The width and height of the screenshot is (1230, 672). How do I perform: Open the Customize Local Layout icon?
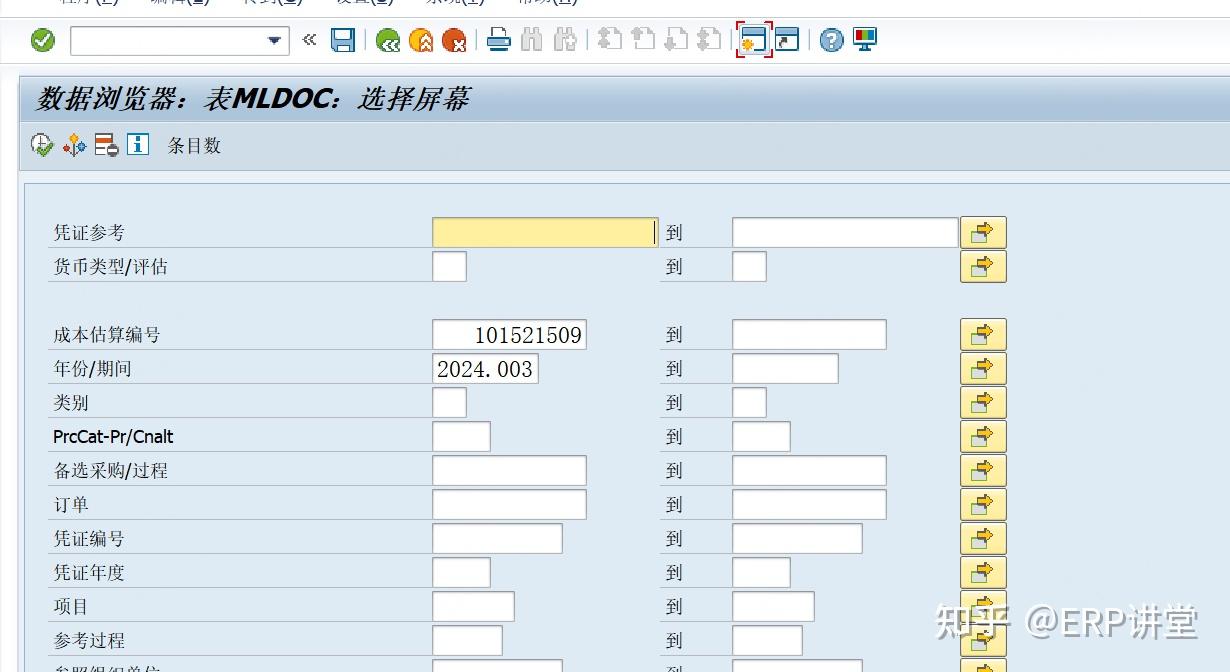tap(862, 41)
